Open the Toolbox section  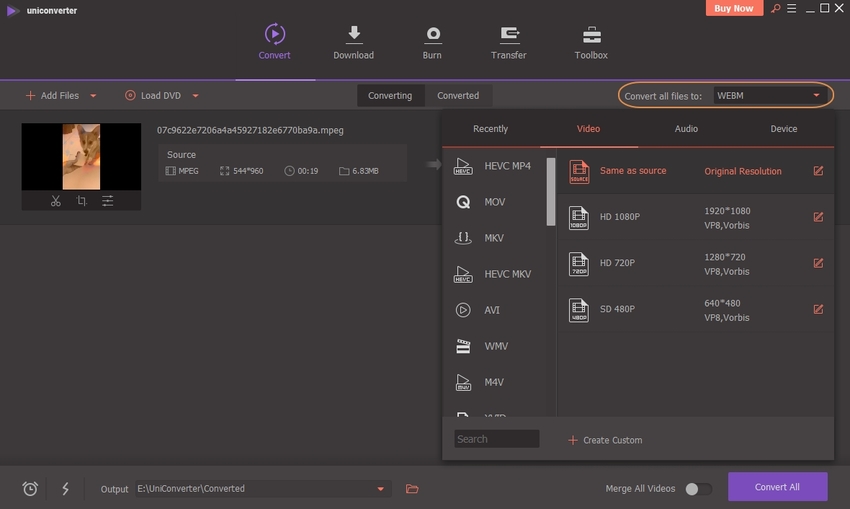tap(591, 42)
